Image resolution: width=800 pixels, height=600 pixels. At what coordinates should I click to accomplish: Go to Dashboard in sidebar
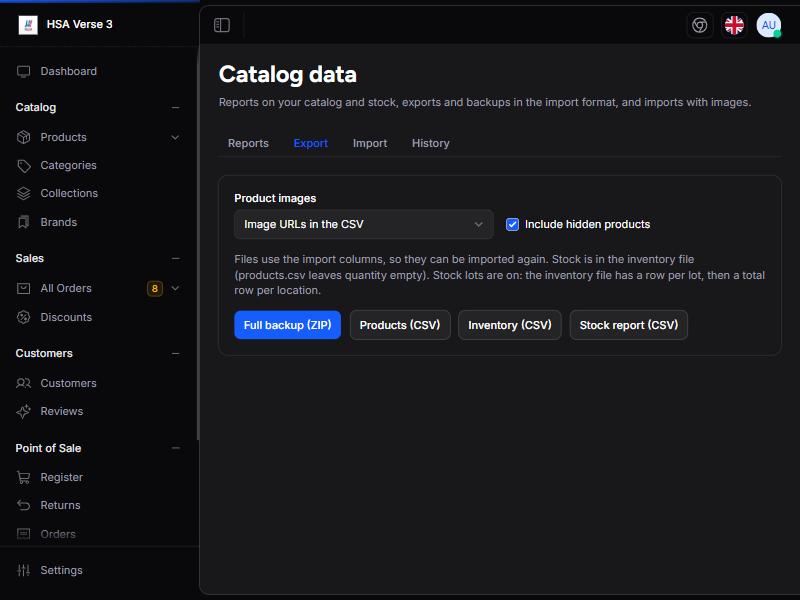tap(68, 71)
